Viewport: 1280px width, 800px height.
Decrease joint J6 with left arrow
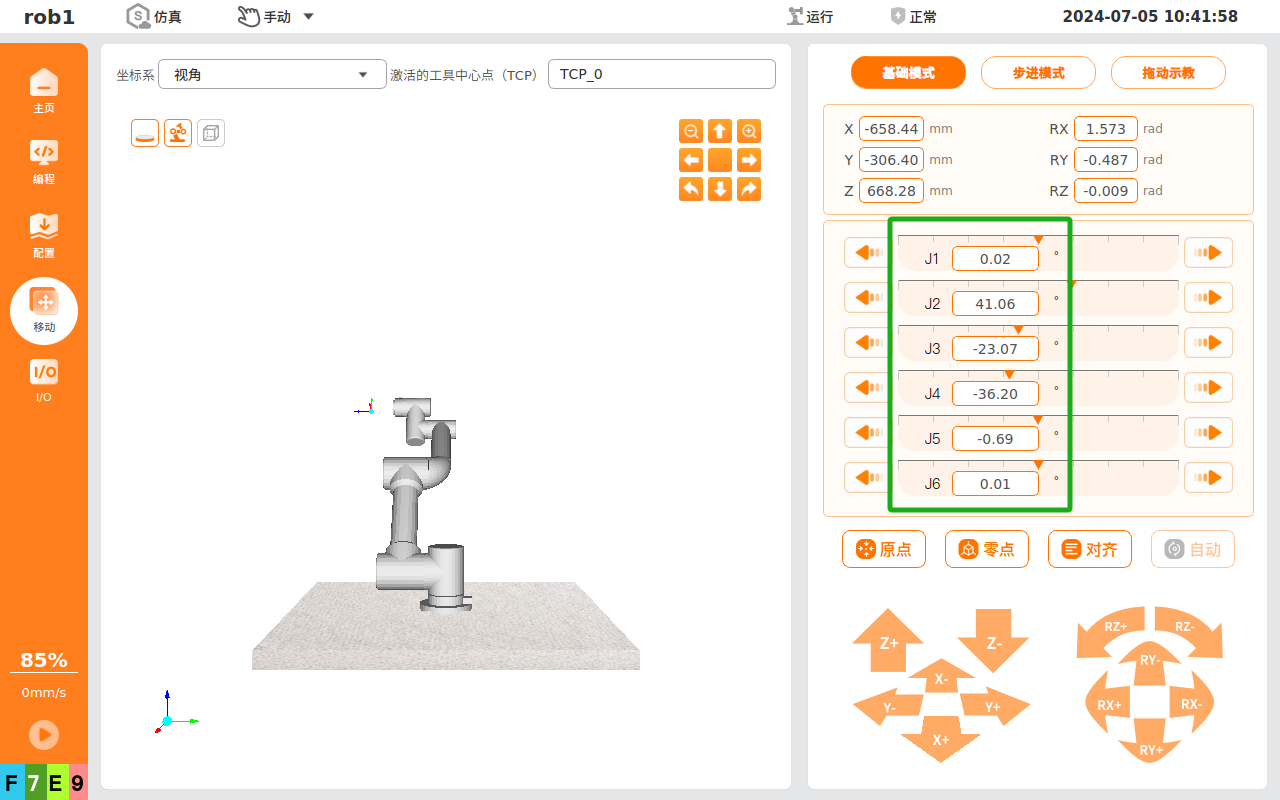[868, 478]
